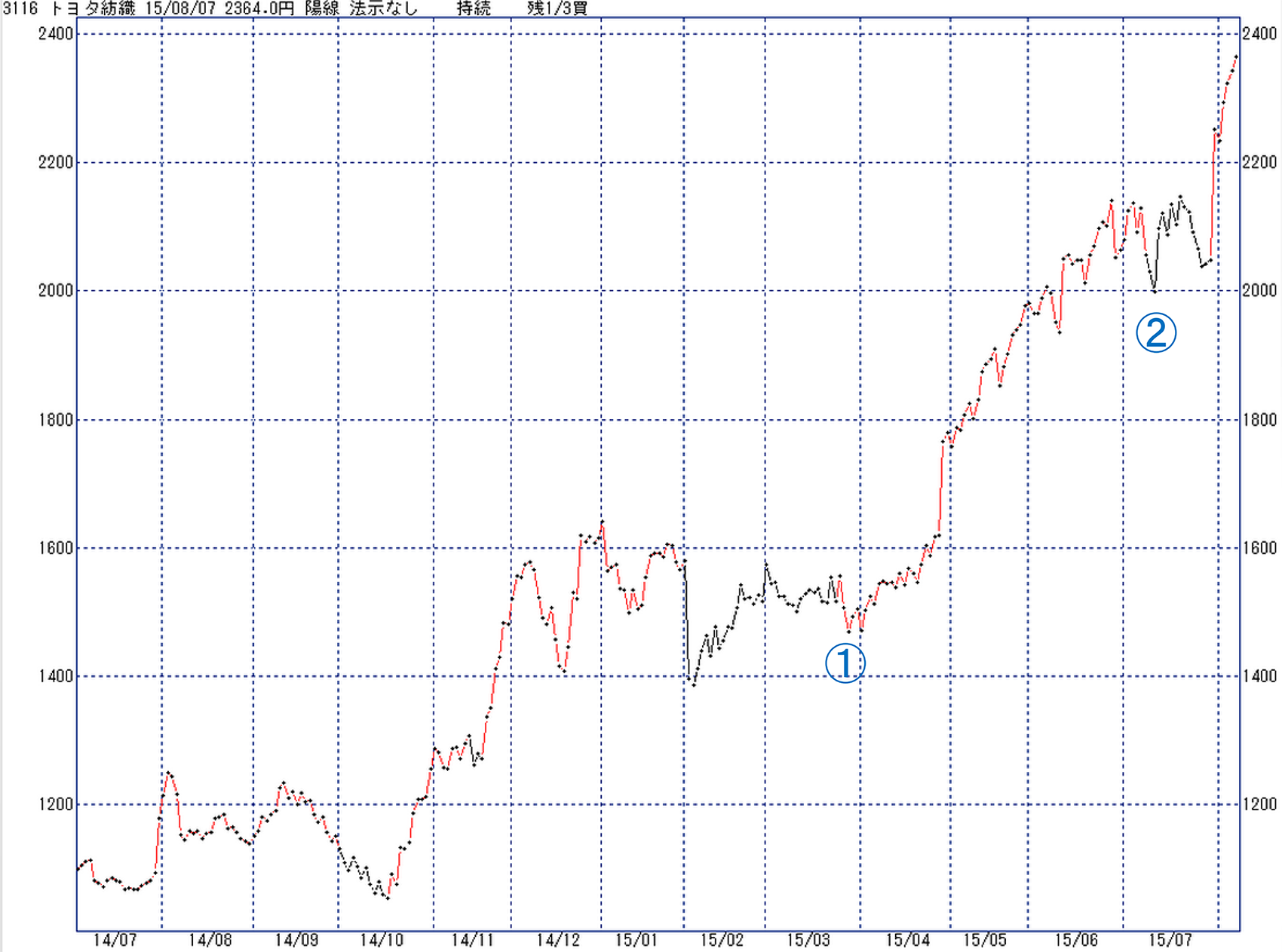Click the 14/12 month label
Screen dimensions: 1282x952
click(x=558, y=940)
